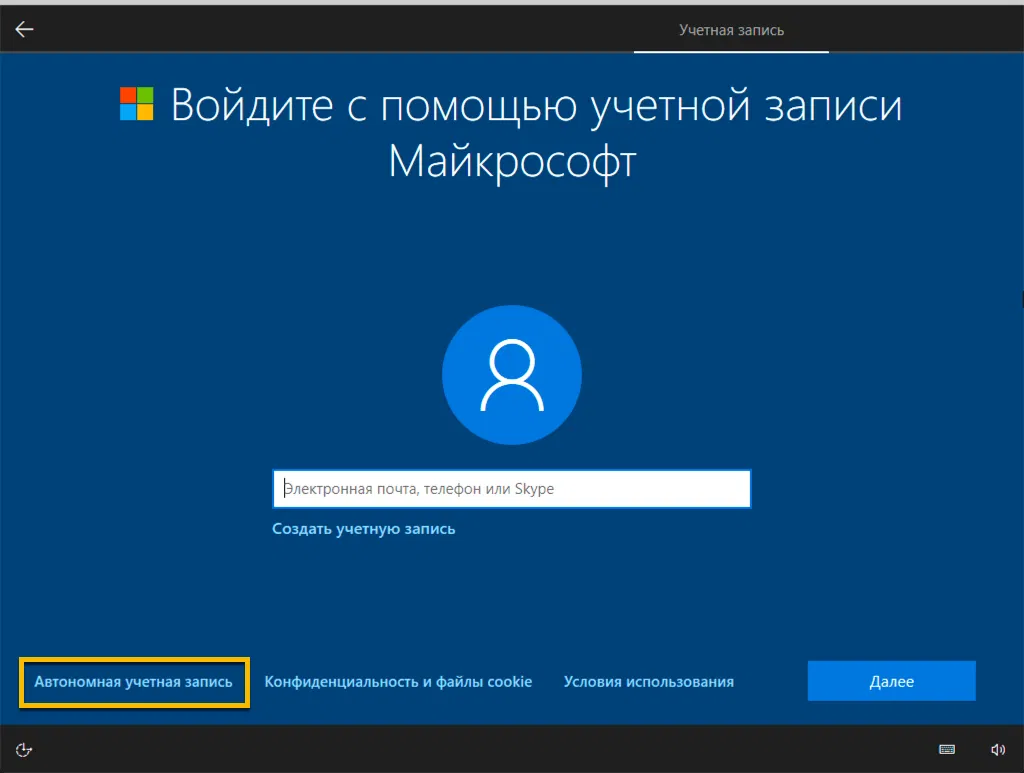Go back using the left arrow icon
1024x773 pixels.
click(24, 29)
